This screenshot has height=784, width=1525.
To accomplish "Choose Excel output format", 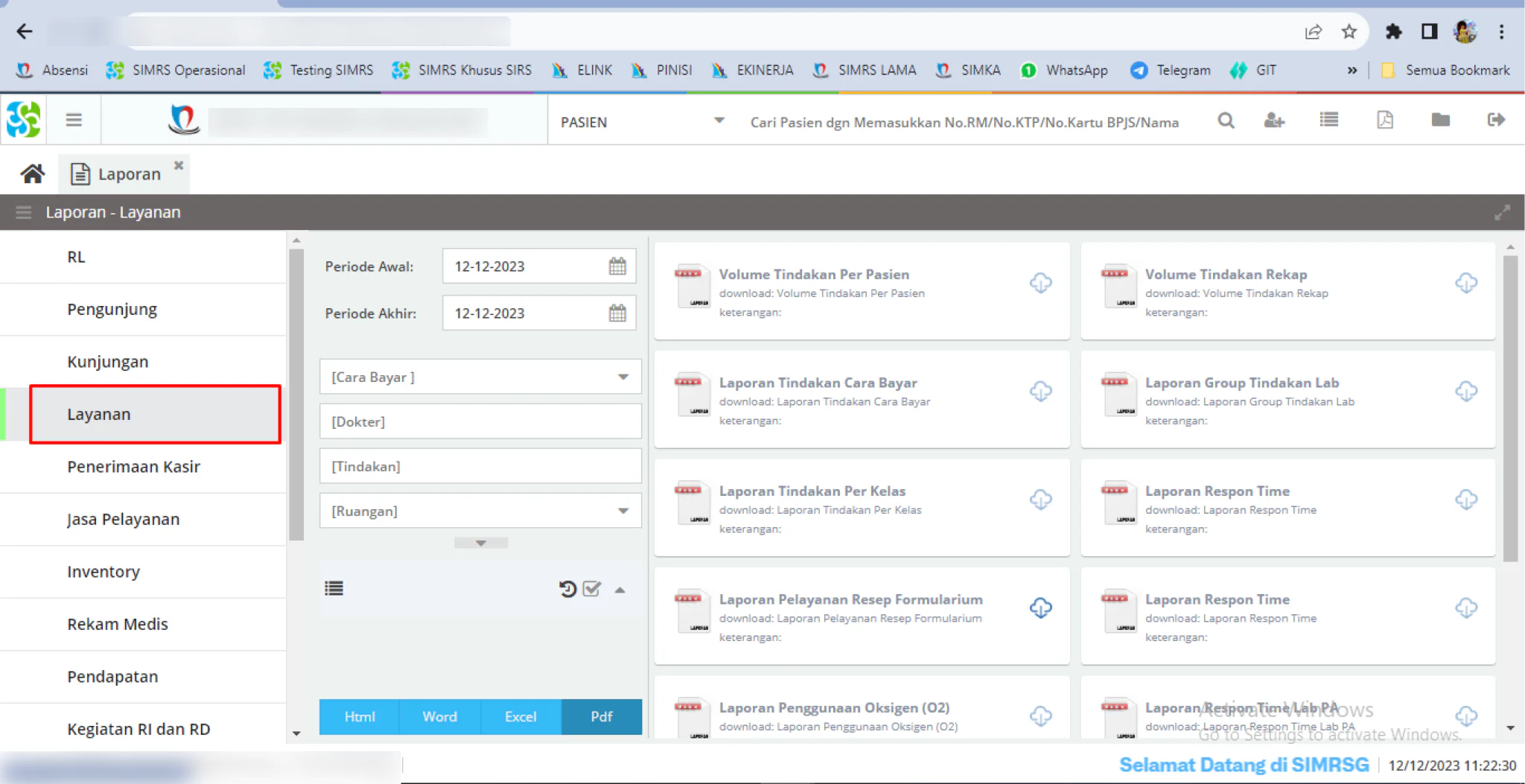I will pyautogui.click(x=520, y=716).
